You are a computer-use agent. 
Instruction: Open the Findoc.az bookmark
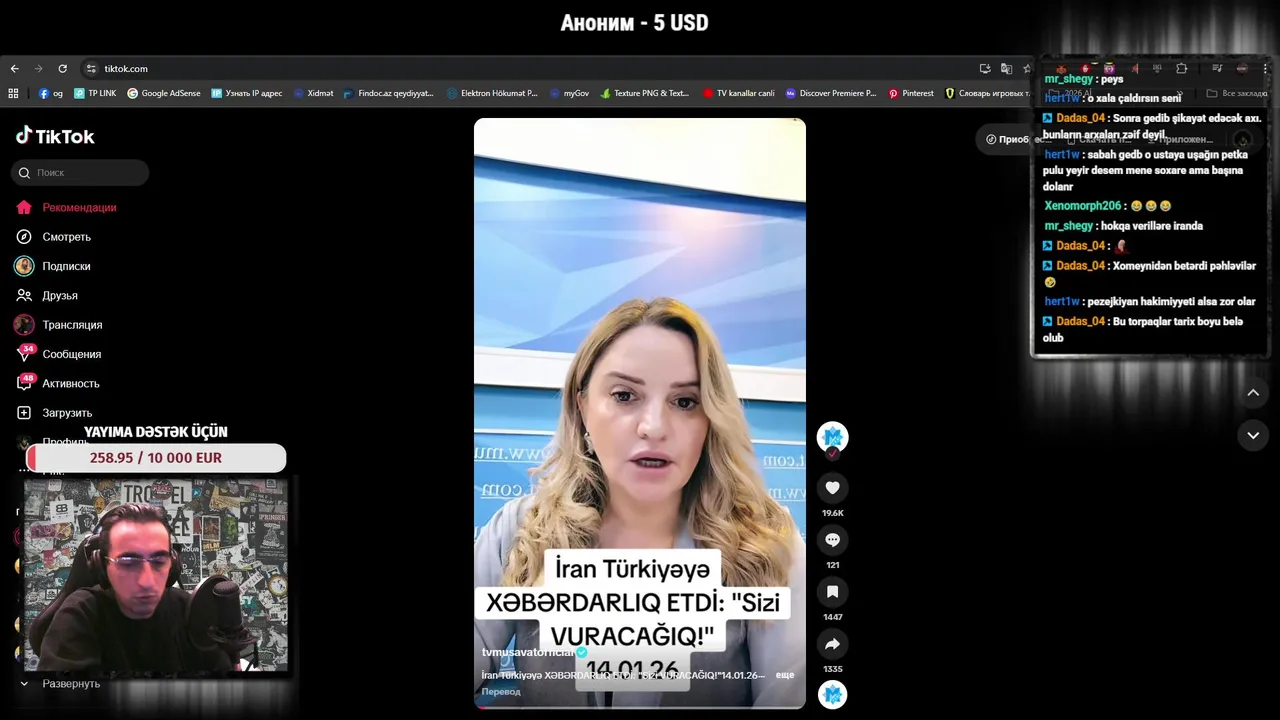(x=389, y=93)
